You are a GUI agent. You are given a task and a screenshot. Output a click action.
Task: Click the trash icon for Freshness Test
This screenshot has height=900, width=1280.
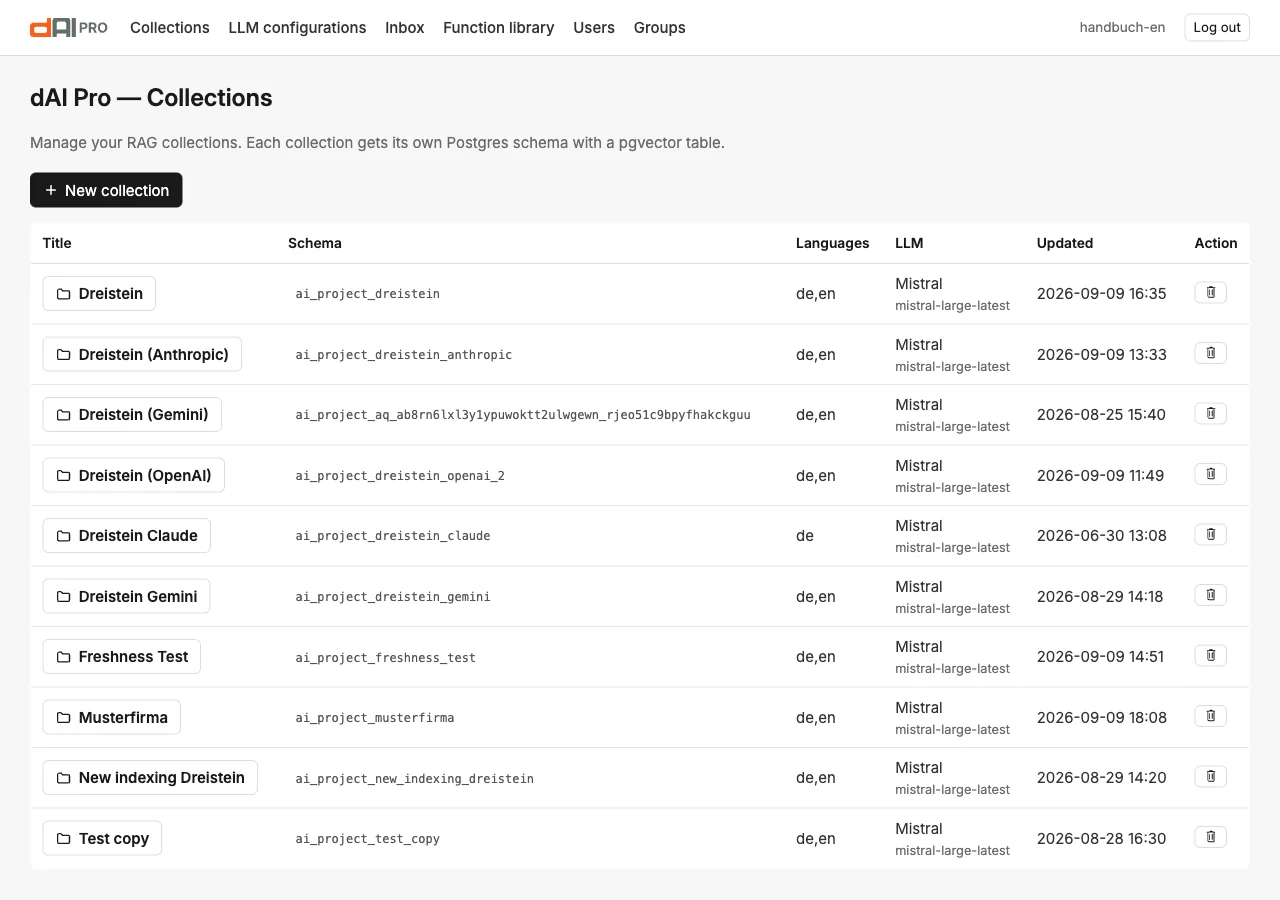point(1210,655)
